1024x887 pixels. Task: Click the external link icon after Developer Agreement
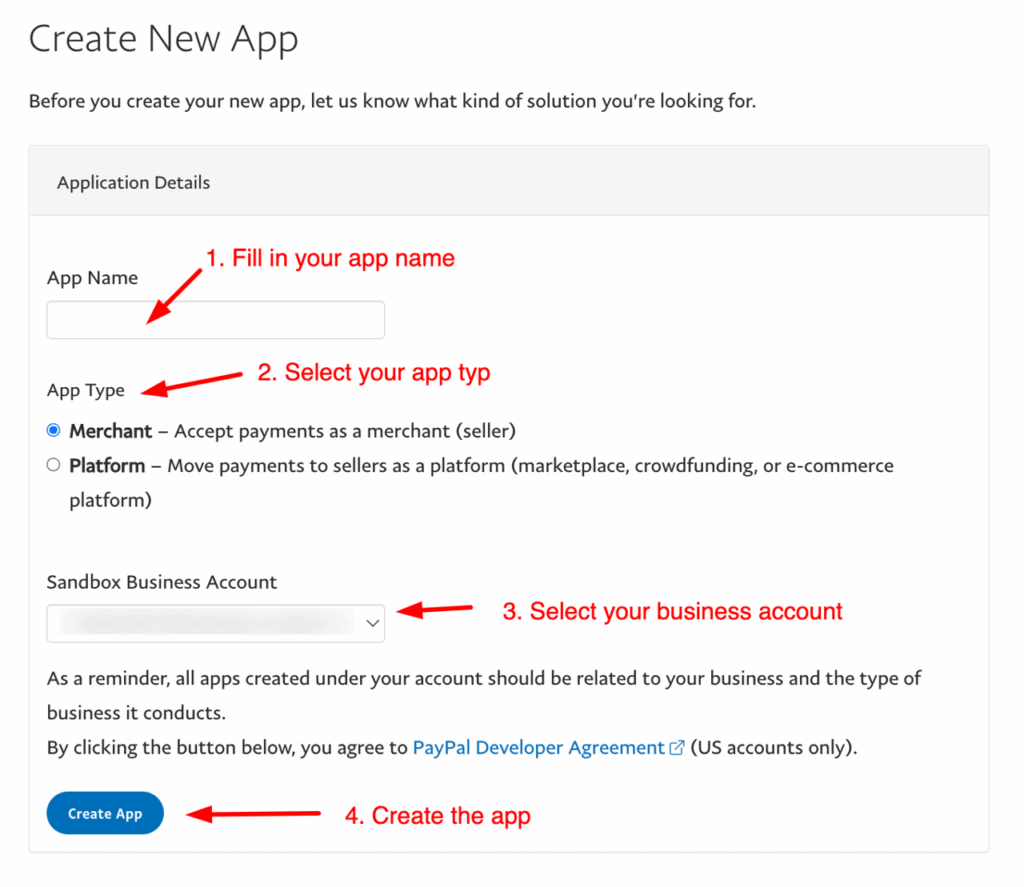tap(677, 748)
